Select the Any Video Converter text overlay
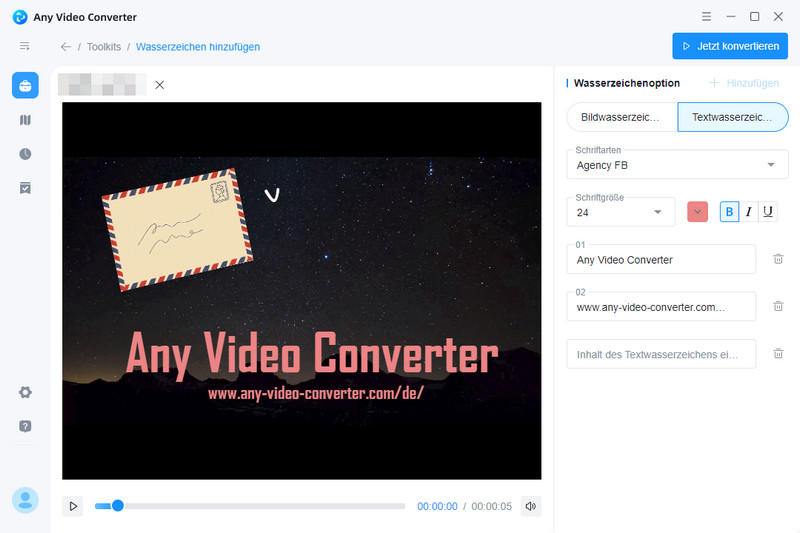The height and width of the screenshot is (533, 800). [x=312, y=354]
